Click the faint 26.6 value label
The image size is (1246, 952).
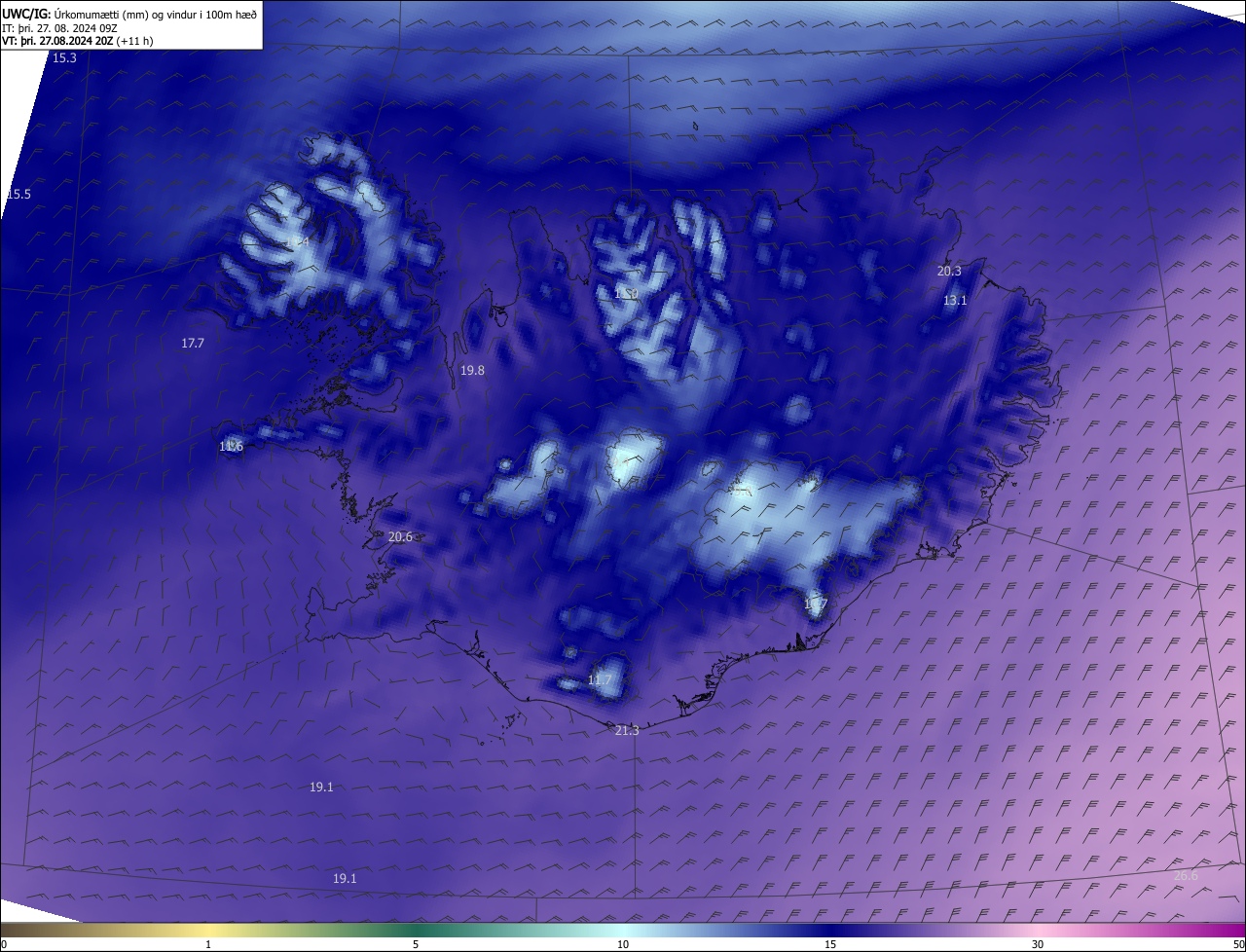1186,876
